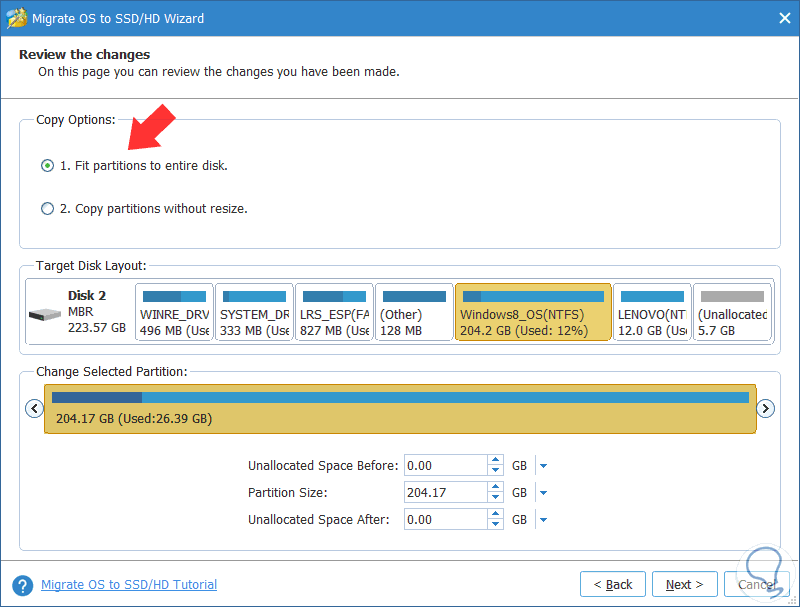Click the Unallocated Space After input field
Viewport: 800px width, 607px height.
point(446,520)
